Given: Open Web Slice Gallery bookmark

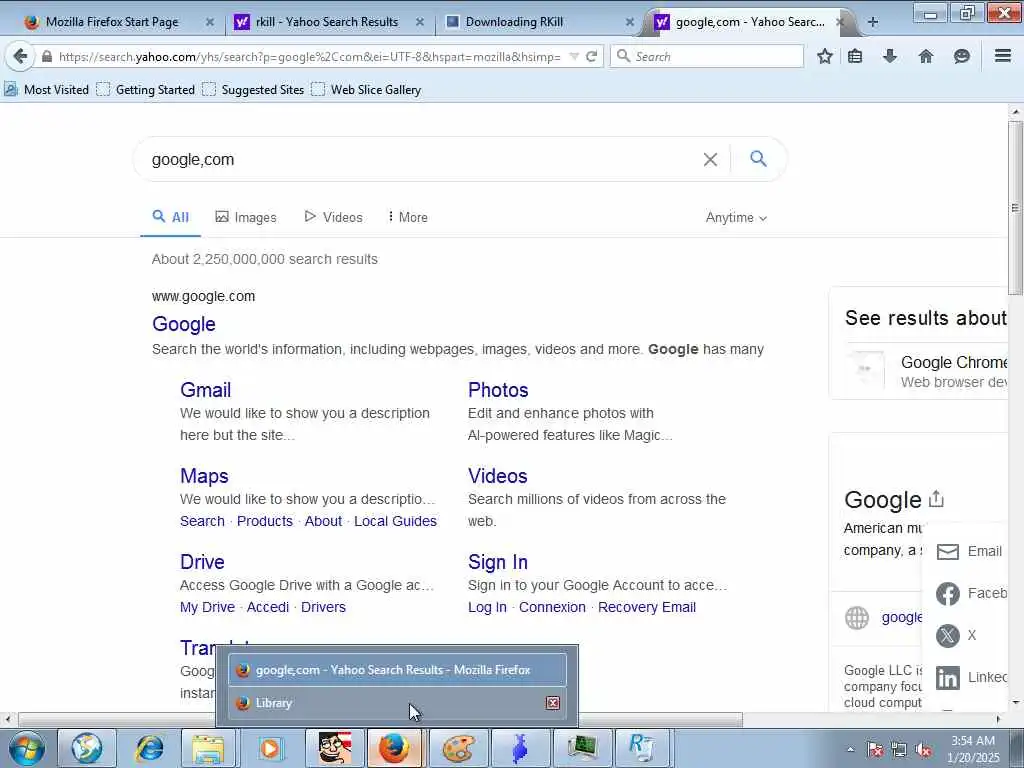Looking at the screenshot, I should point(366,89).
